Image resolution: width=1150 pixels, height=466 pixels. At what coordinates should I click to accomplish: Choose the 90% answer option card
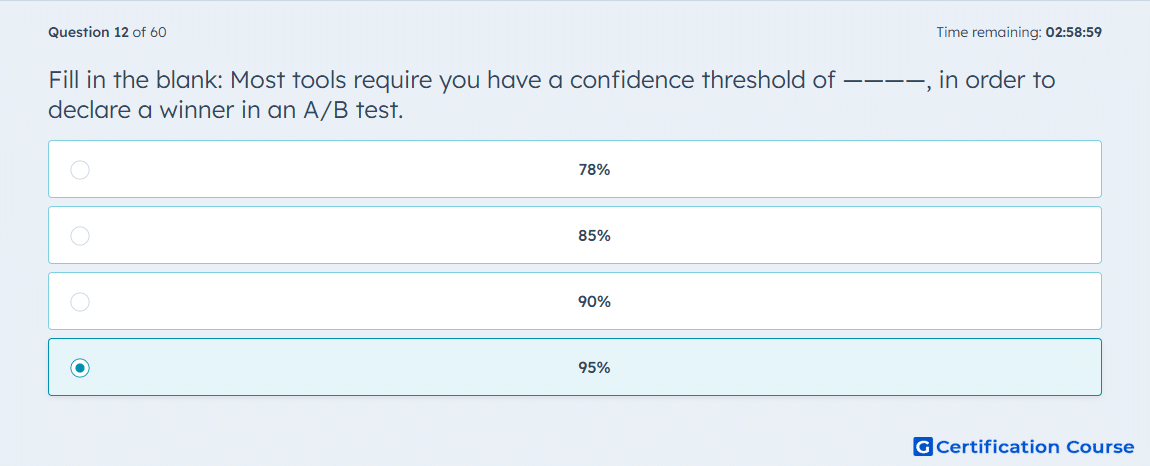(x=575, y=301)
